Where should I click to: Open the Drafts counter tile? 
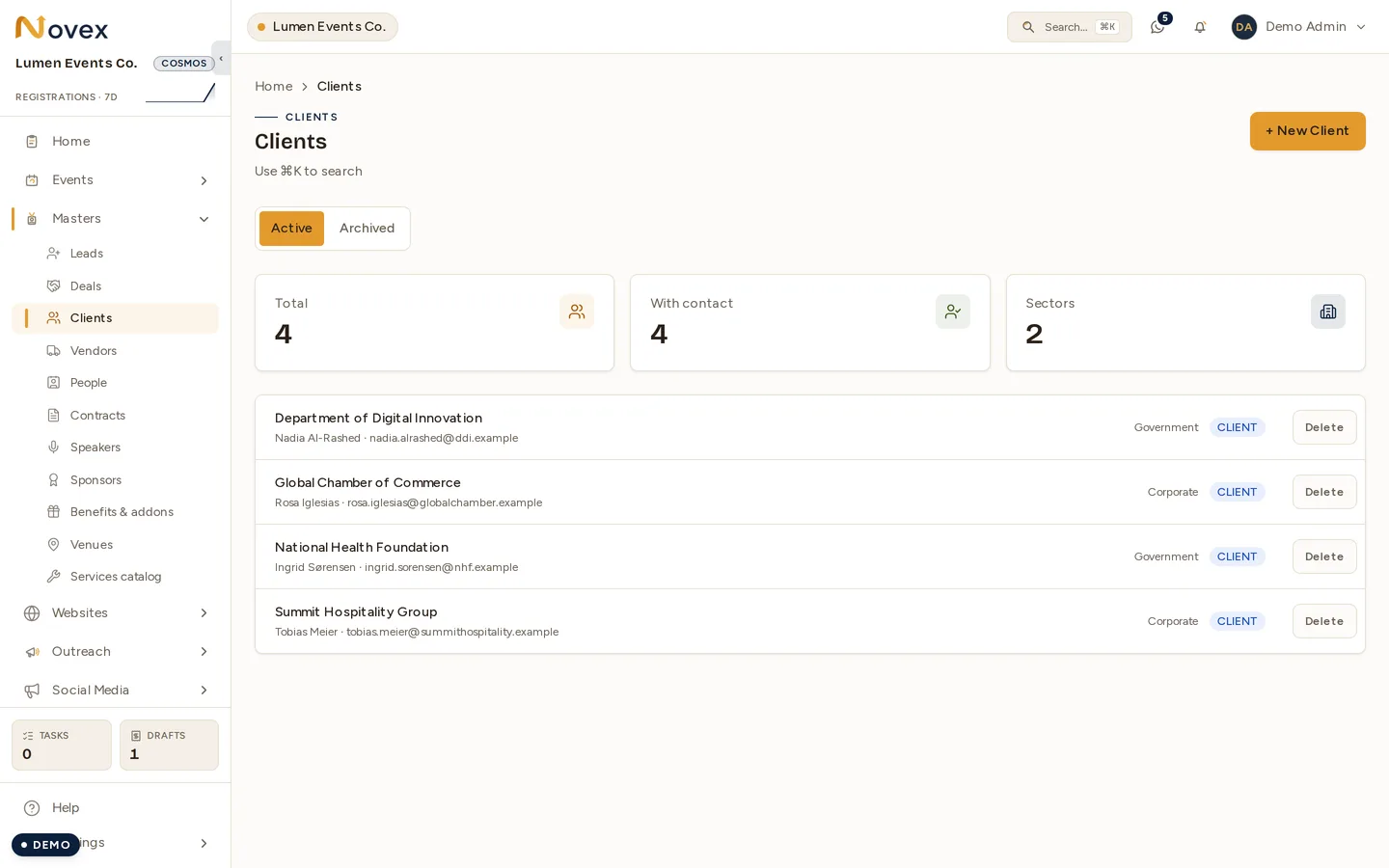coord(169,746)
